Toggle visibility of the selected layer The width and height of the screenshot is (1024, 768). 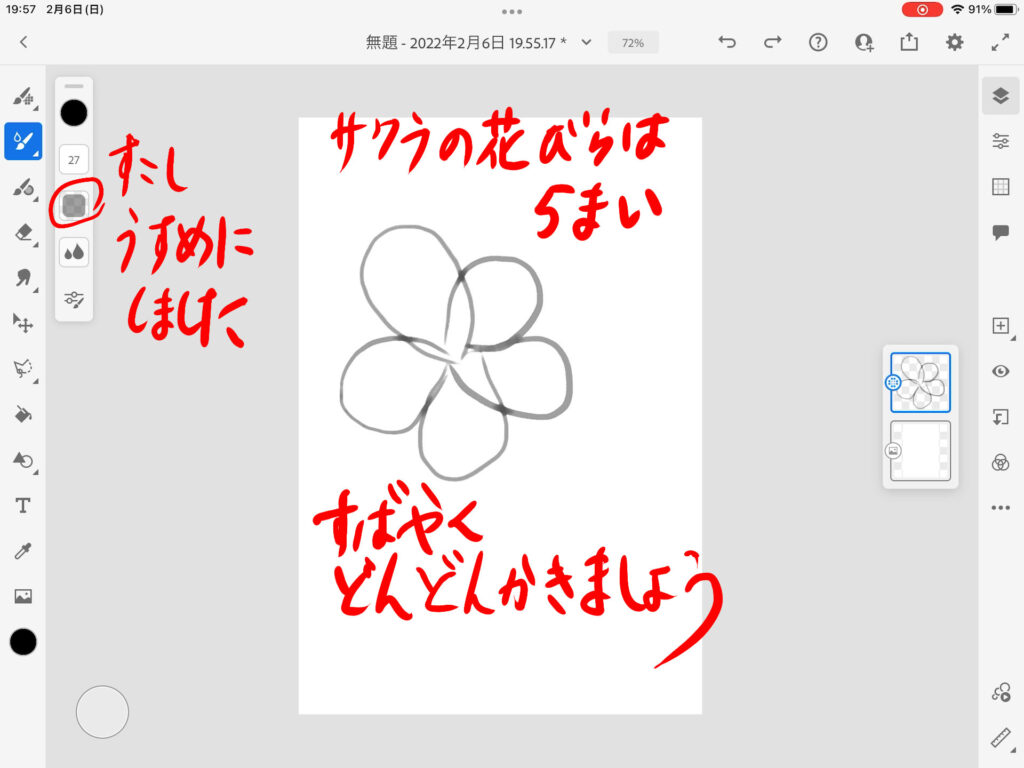tap(1000, 371)
